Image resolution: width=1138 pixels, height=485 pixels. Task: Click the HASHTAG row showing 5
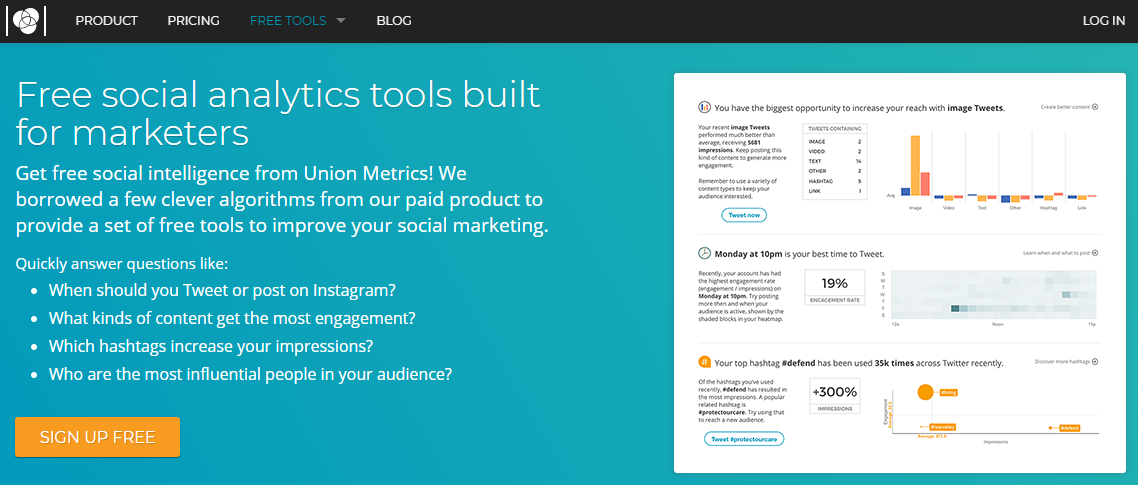[835, 181]
